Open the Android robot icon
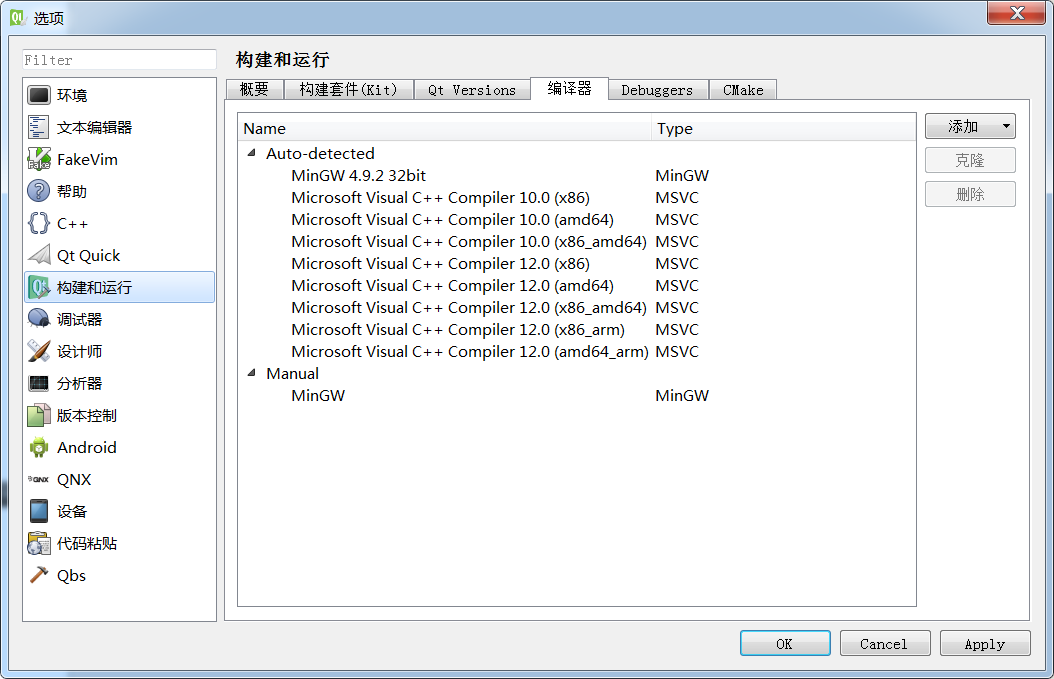 38,447
